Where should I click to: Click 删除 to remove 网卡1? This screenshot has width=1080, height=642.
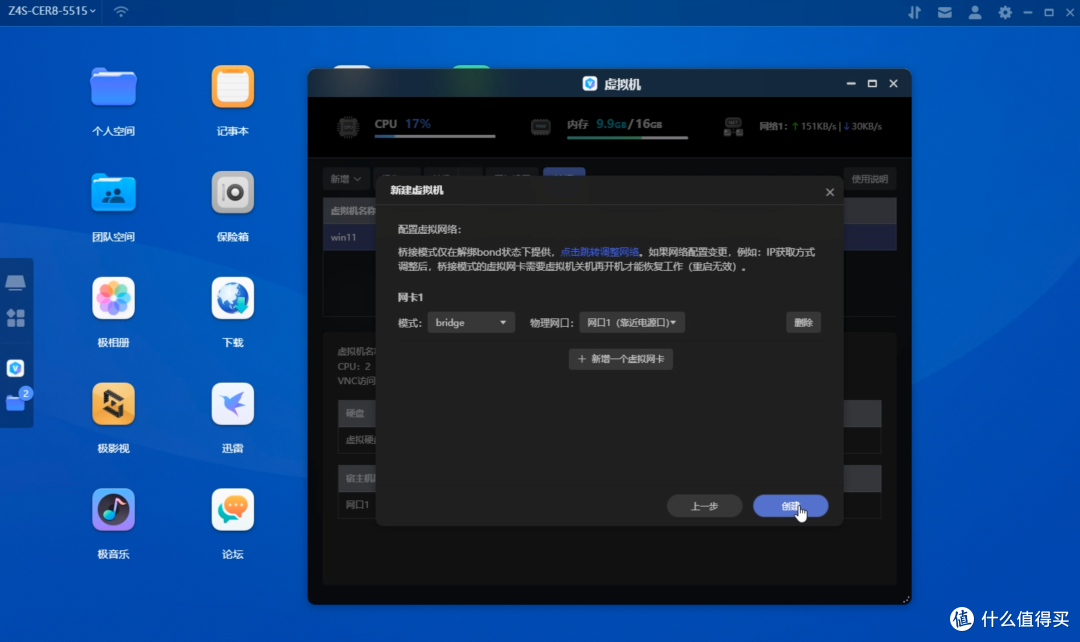pyautogui.click(x=803, y=322)
